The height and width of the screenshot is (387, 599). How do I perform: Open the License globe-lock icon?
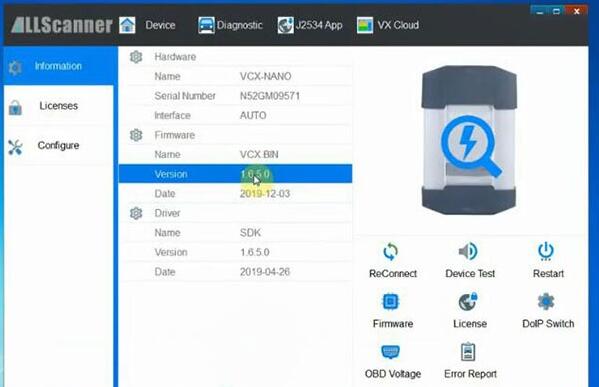[x=468, y=301]
